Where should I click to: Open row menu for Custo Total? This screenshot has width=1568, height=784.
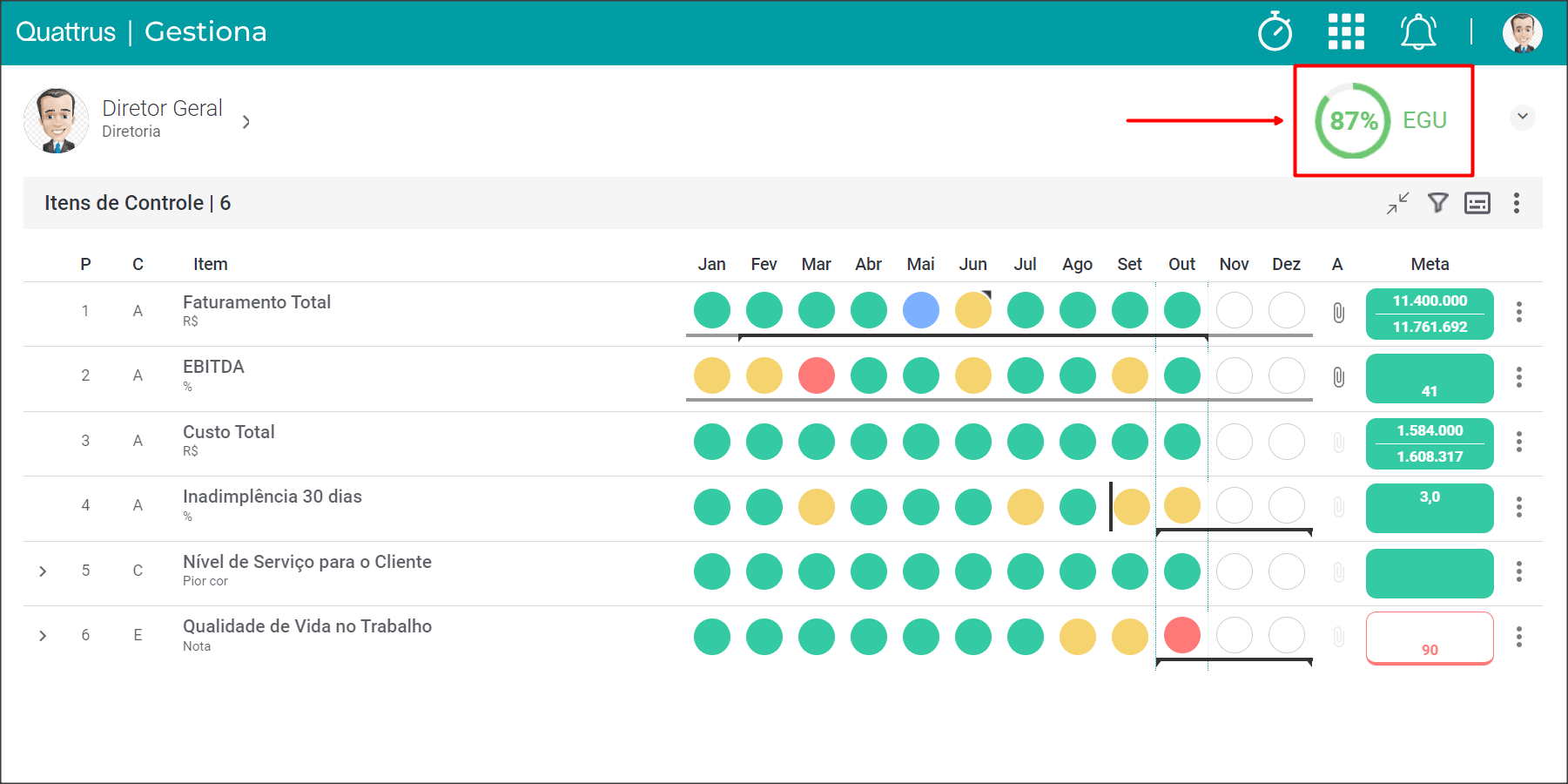pos(1519,442)
